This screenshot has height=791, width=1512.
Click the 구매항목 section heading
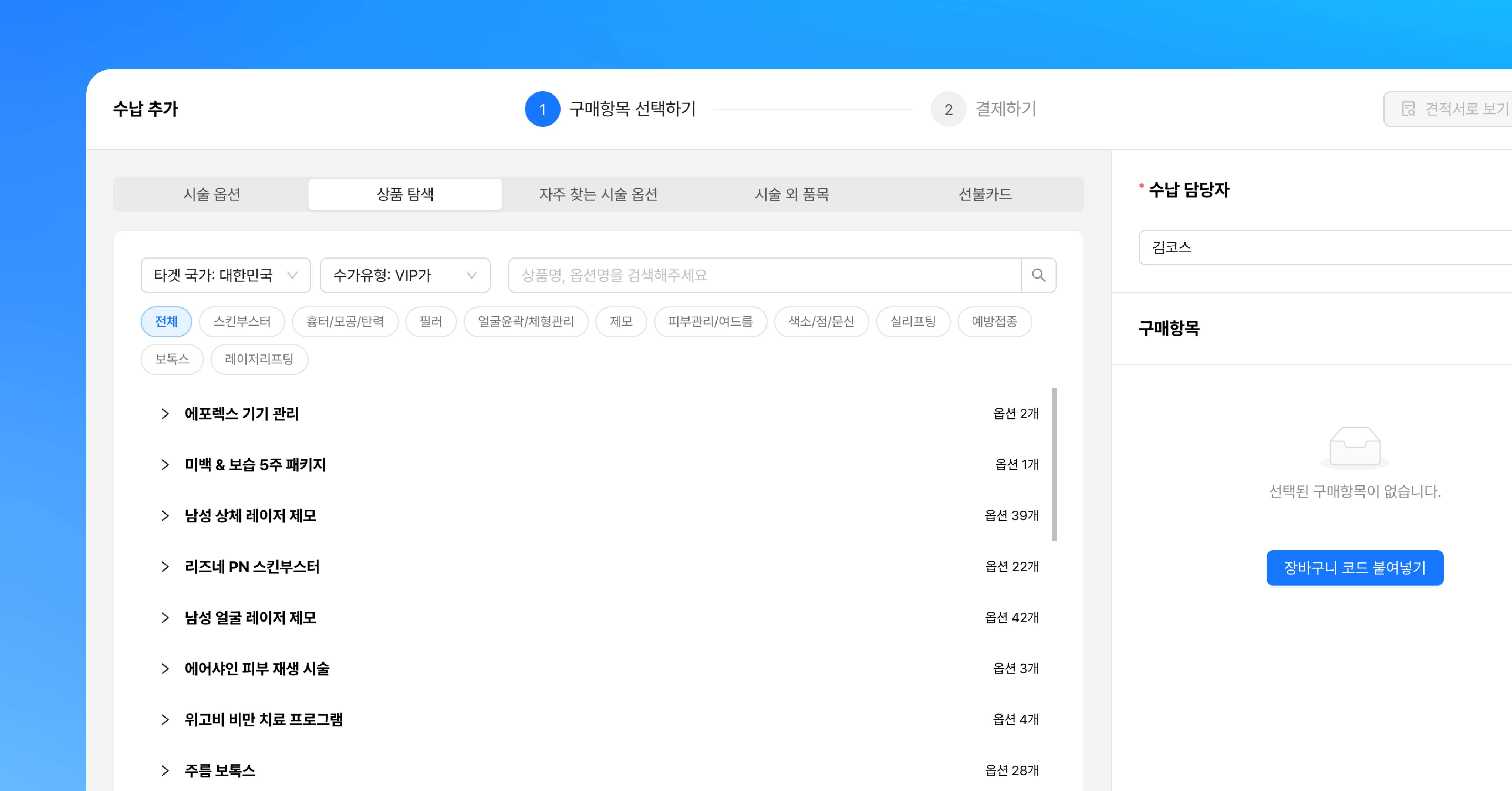pyautogui.click(x=1169, y=328)
